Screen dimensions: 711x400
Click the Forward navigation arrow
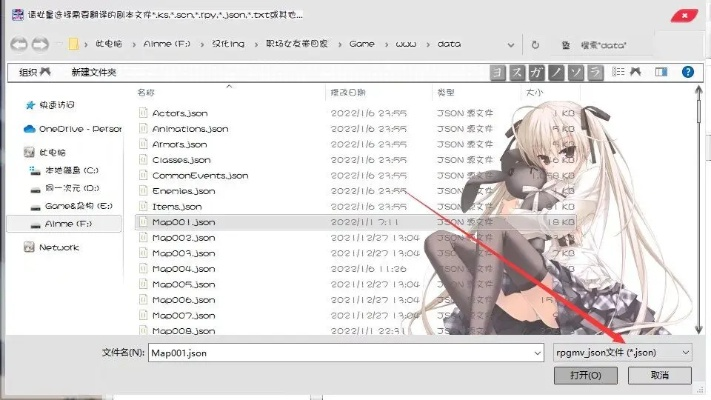click(40, 45)
